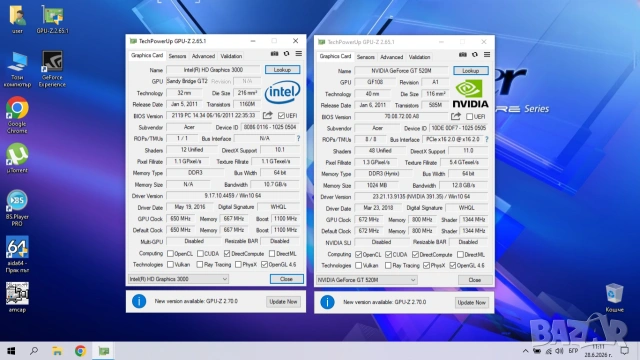Click the Name field Intel(R) HD Graphics 3000
Viewport: 640px width, 360px height.
[213, 70]
